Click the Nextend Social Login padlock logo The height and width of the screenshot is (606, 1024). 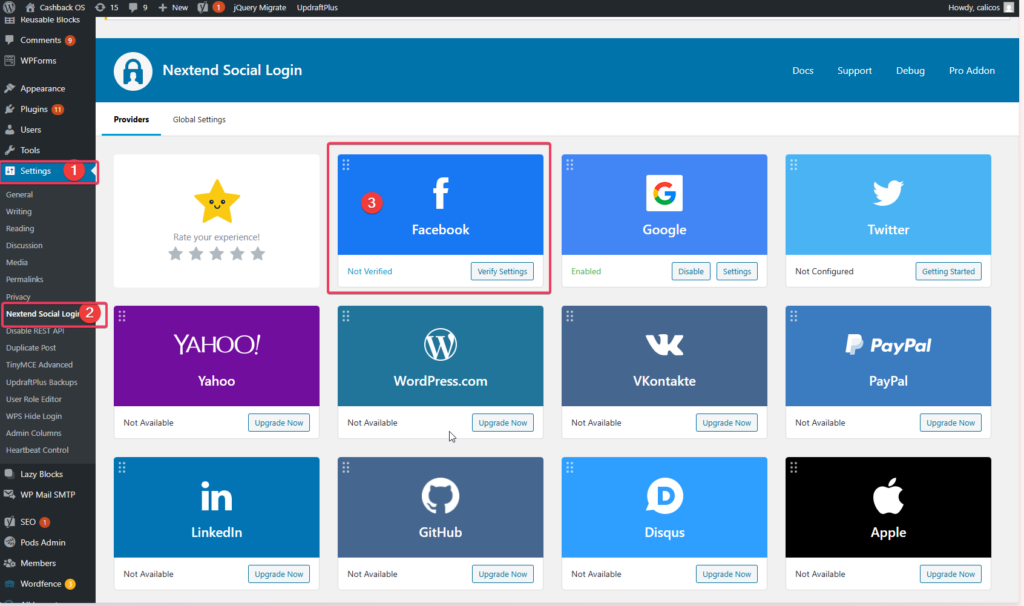coord(133,71)
